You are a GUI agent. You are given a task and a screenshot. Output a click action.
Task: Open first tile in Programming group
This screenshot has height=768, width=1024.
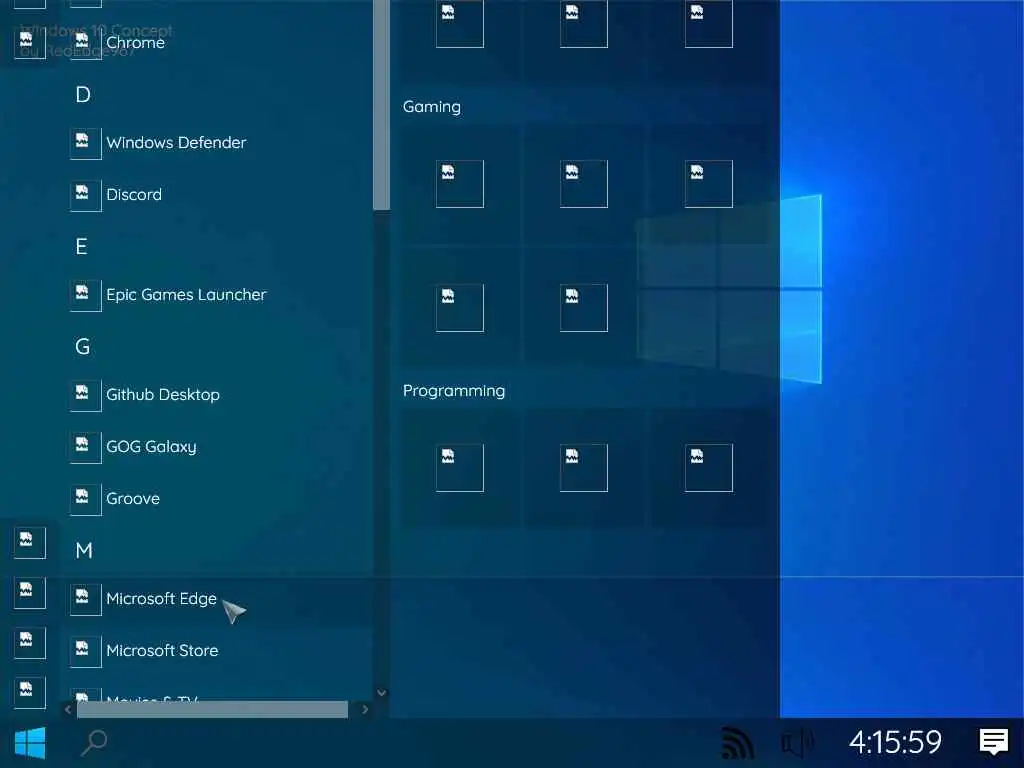coord(460,468)
